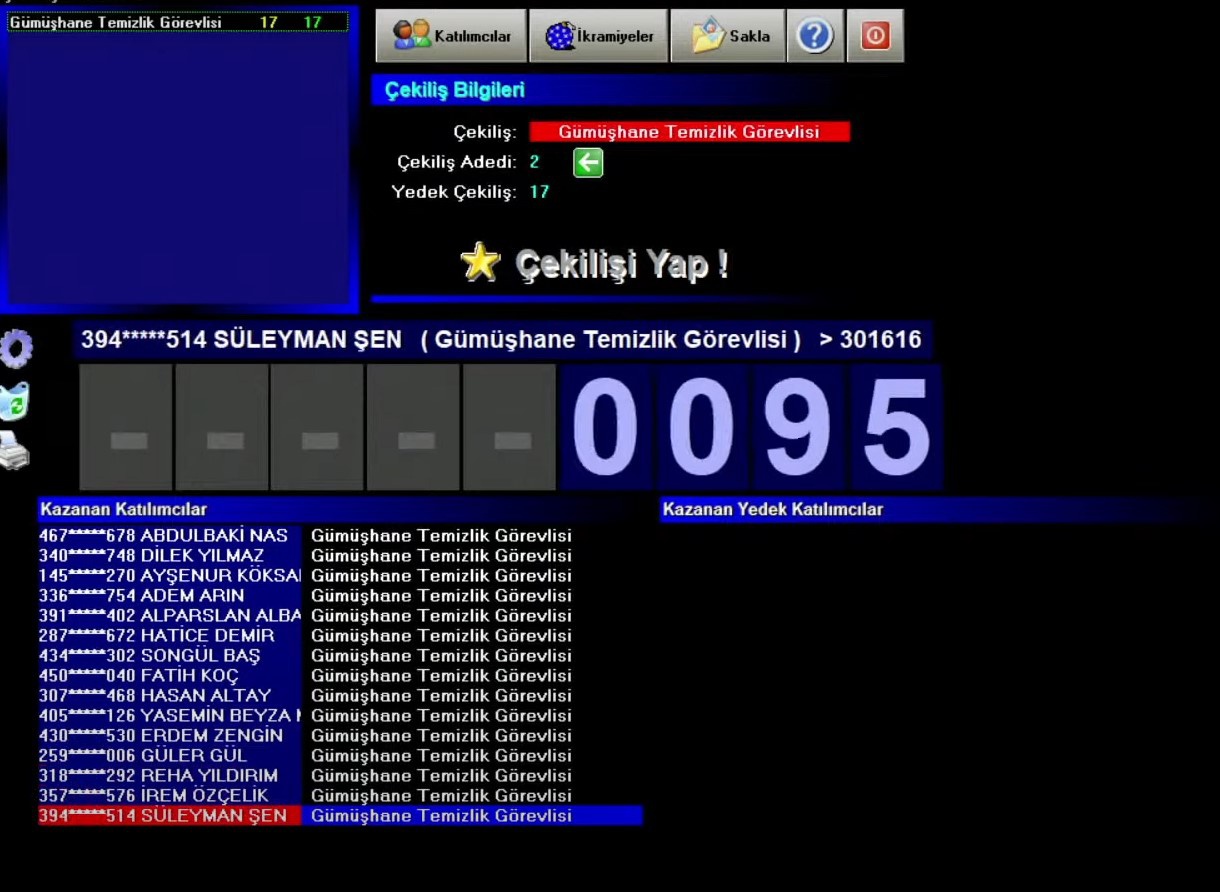Click the recycle bin icon
Viewport: 1220px width, 892px height.
14,401
